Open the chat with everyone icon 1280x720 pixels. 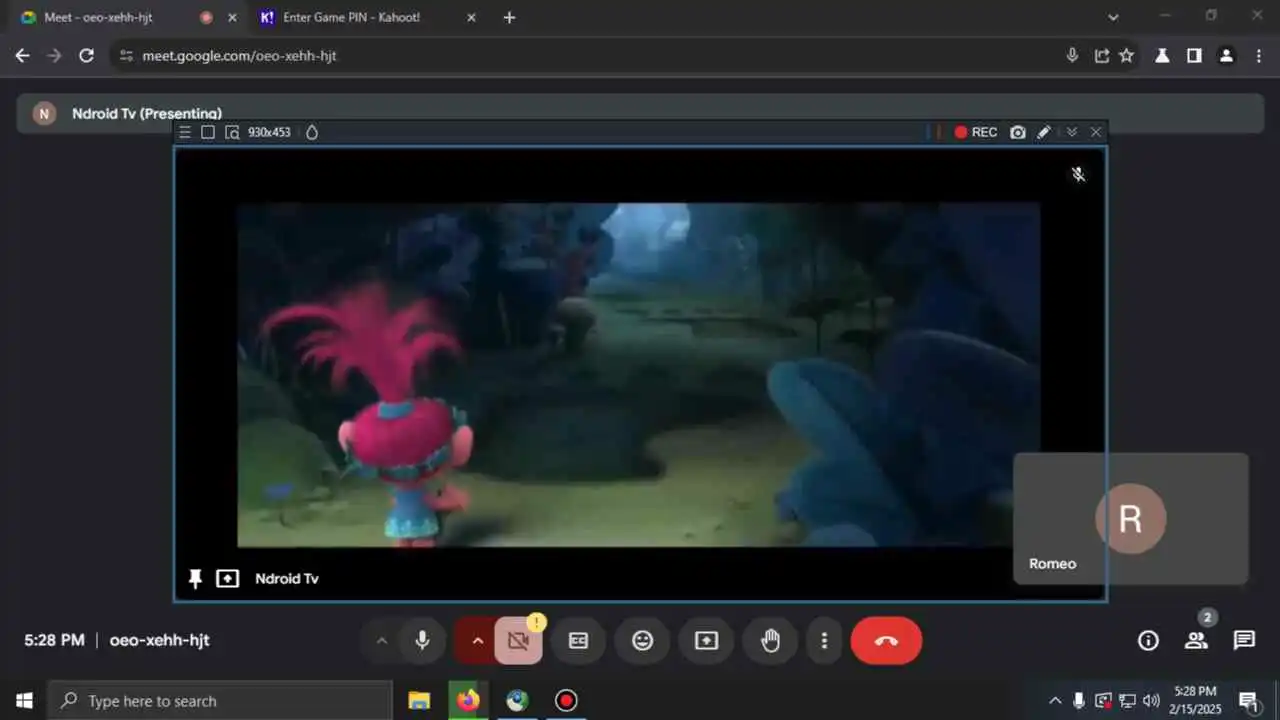[x=1244, y=641]
